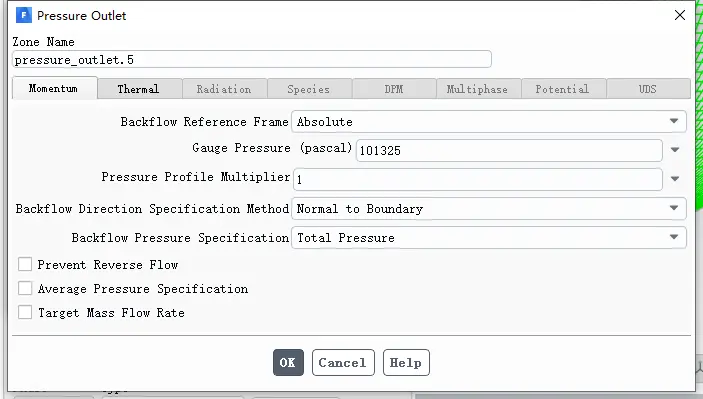Switch to the Thermal tab

[139, 89]
